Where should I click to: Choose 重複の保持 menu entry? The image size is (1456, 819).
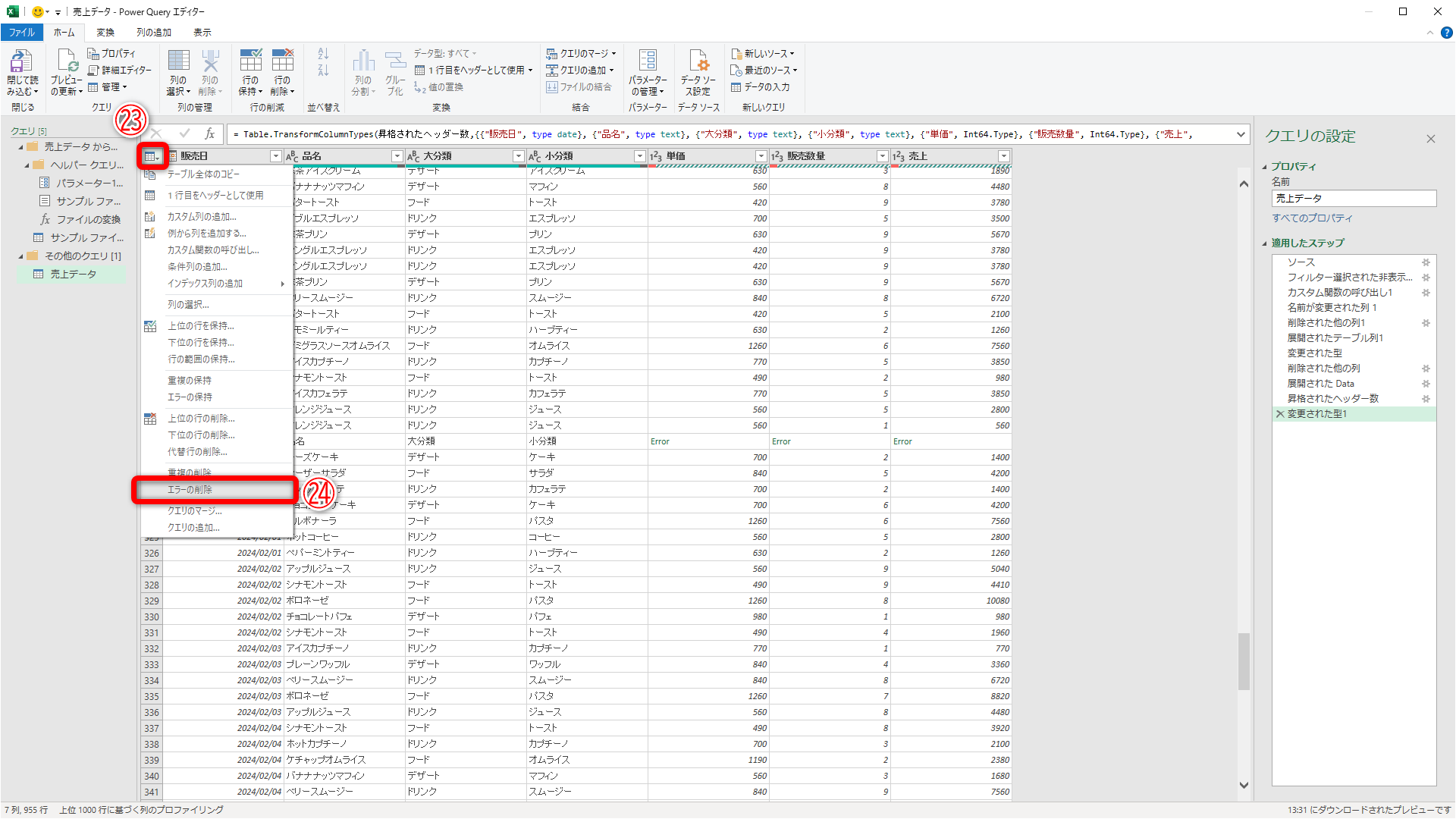(x=190, y=381)
